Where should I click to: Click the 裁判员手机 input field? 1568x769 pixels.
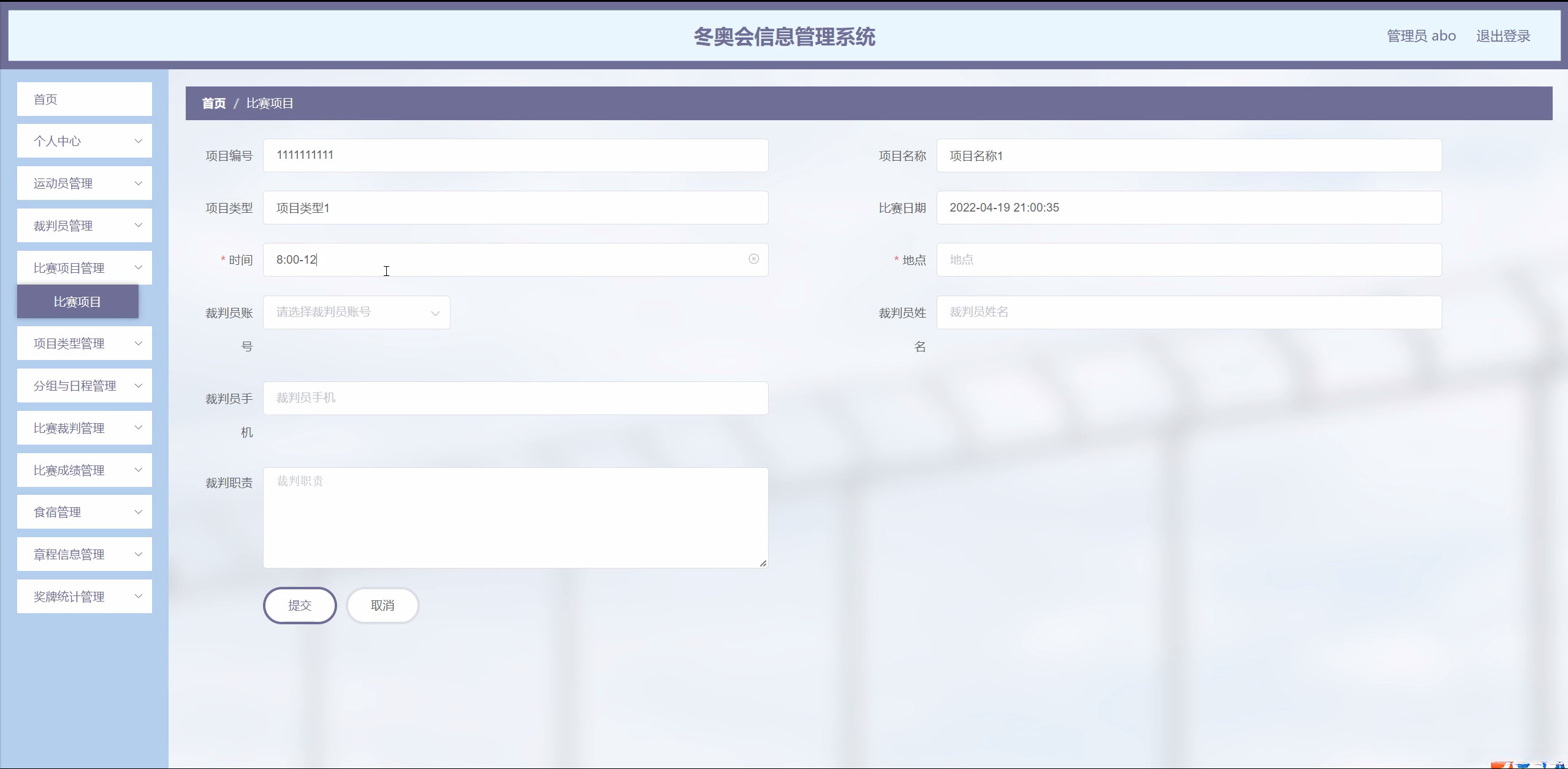[x=515, y=398]
